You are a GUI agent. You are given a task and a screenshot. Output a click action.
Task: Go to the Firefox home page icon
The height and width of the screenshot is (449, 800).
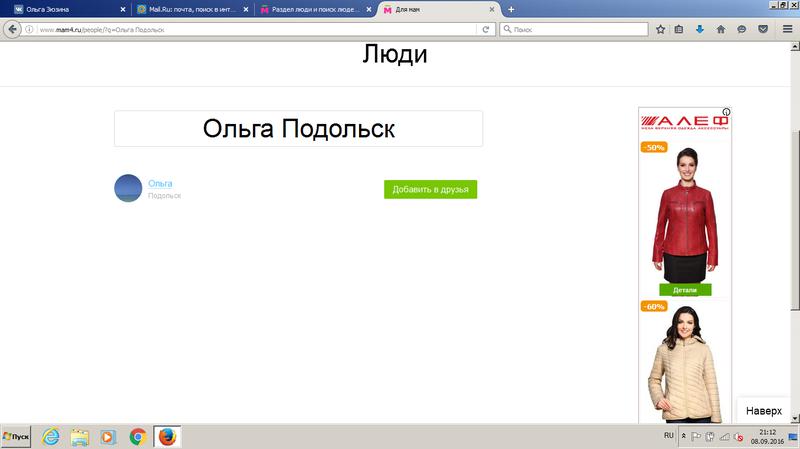(x=720, y=29)
